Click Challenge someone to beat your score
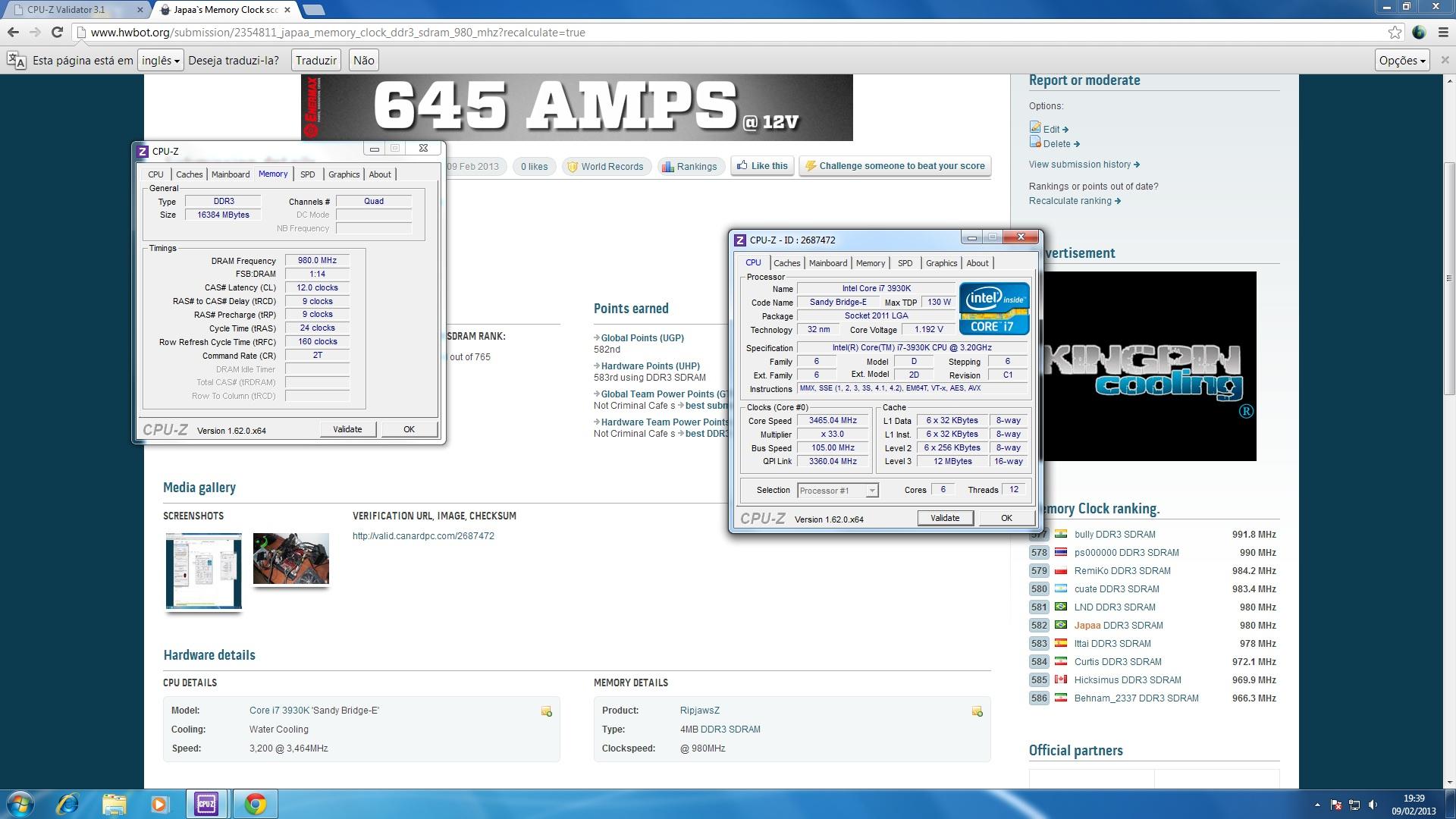The width and height of the screenshot is (1456, 819). pyautogui.click(x=895, y=166)
